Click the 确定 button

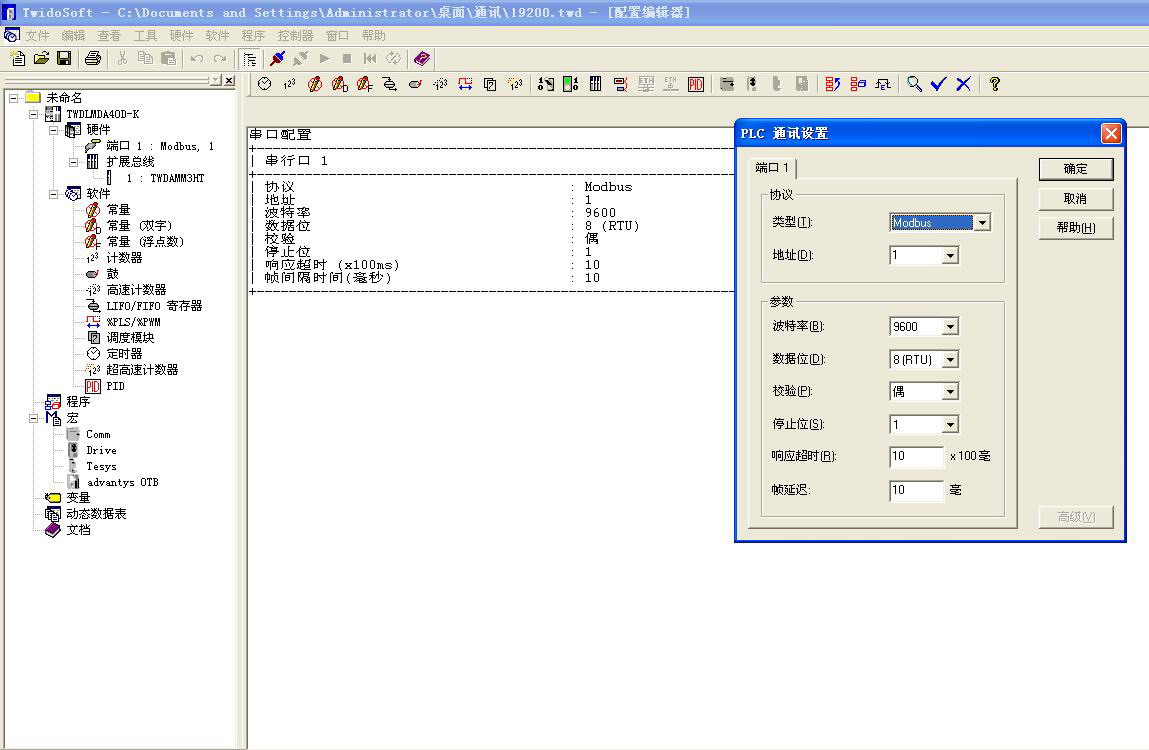[x=1075, y=169]
